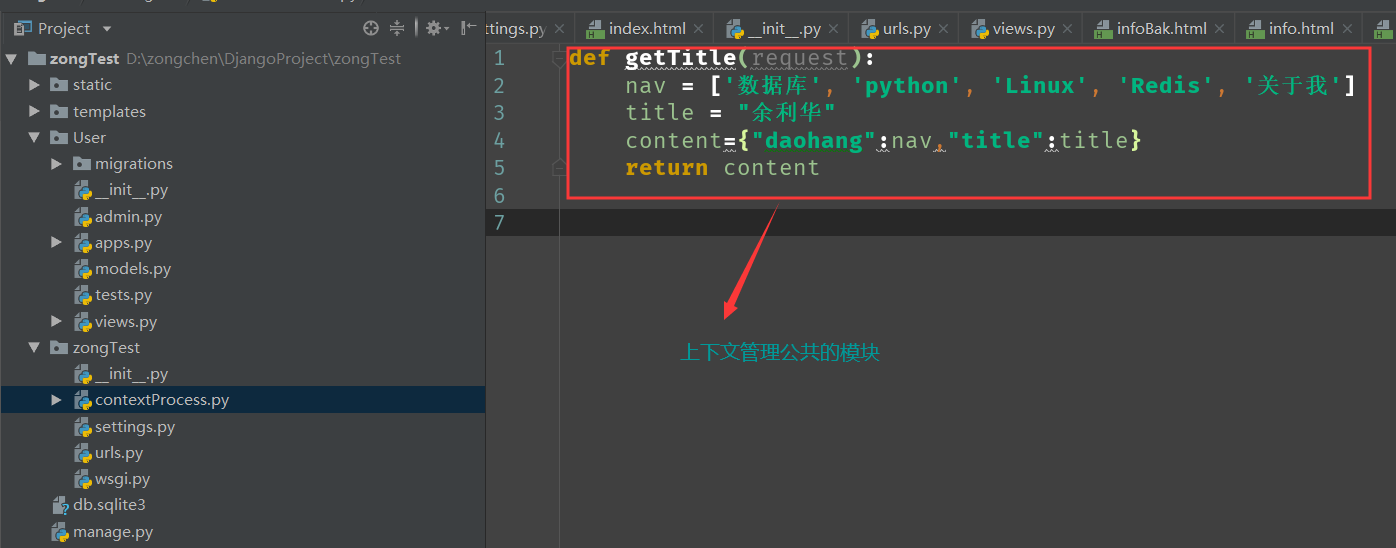Collapse the User folder
The width and height of the screenshot is (1396, 548).
click(x=34, y=137)
